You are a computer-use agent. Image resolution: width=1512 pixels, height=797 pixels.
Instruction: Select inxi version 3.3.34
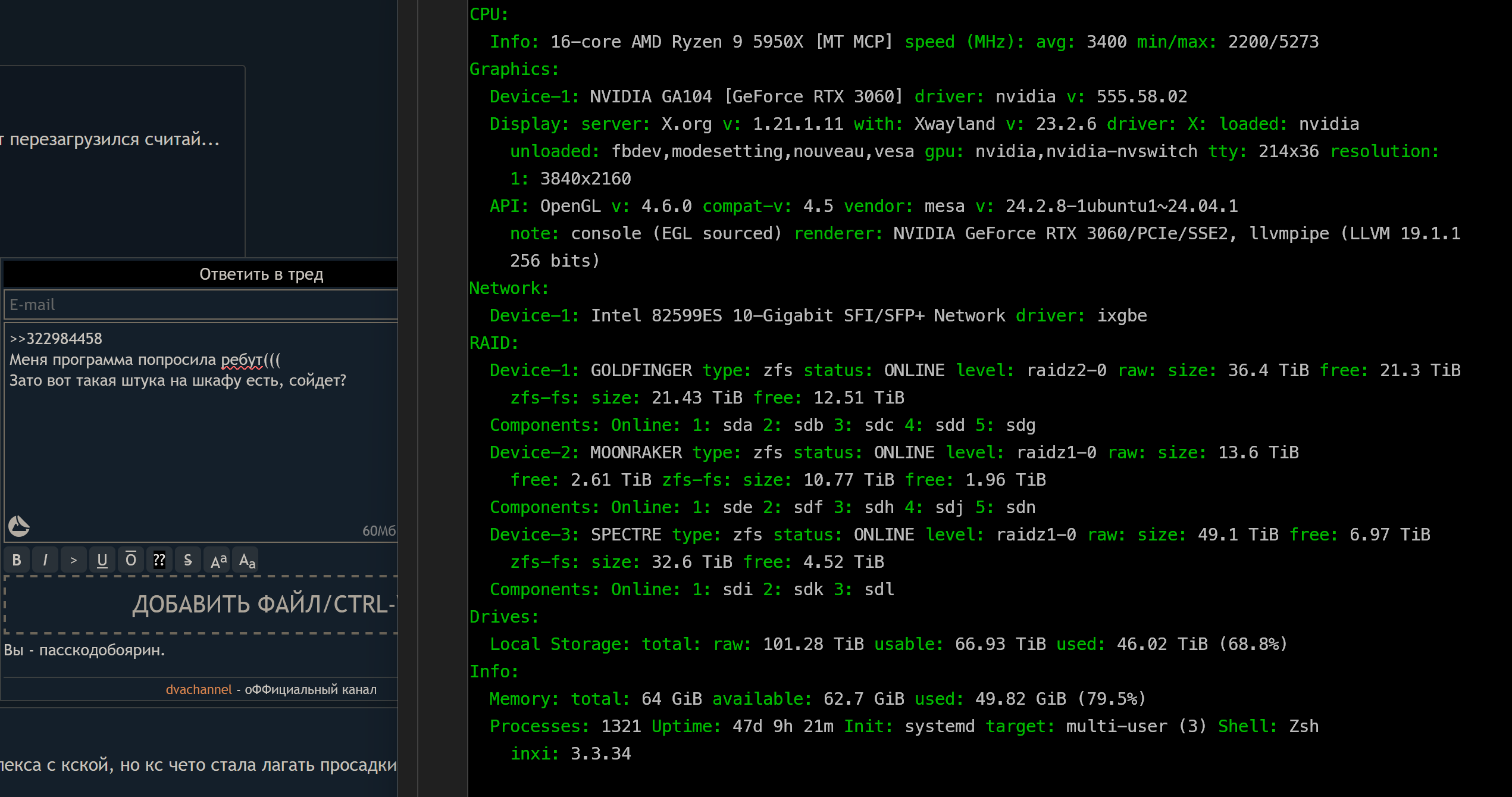click(x=600, y=754)
